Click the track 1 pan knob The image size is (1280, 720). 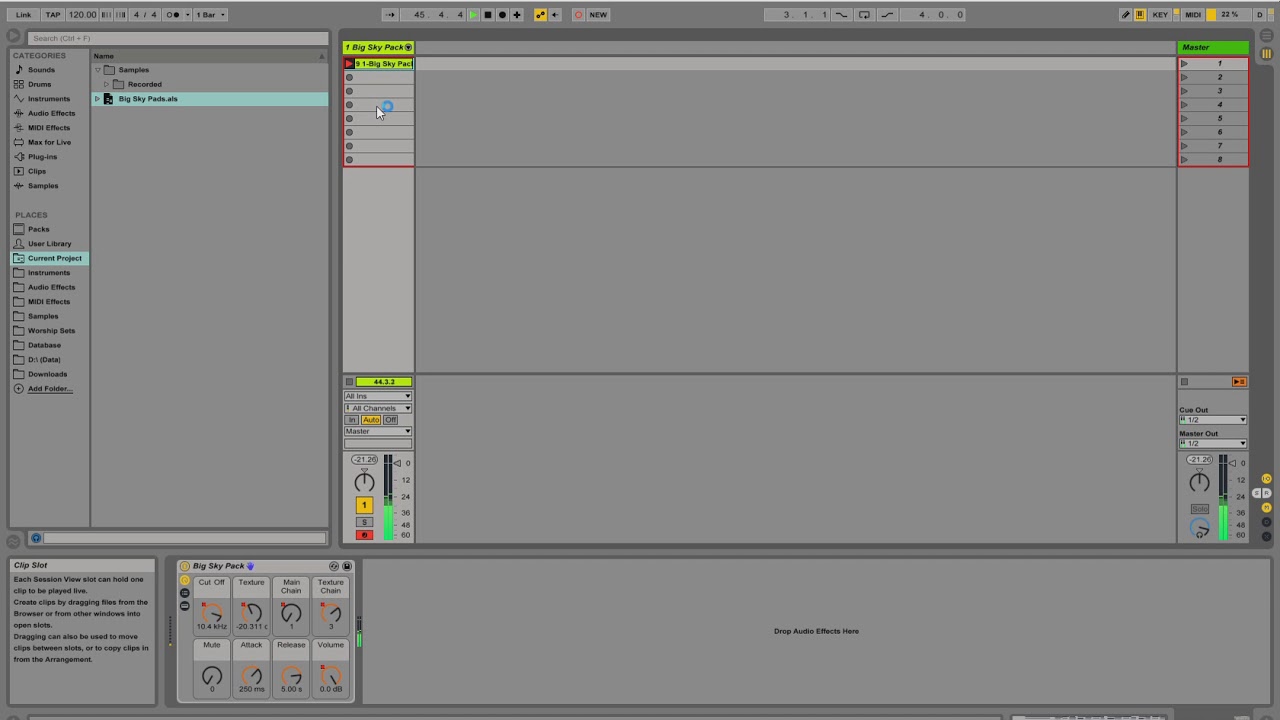364,482
